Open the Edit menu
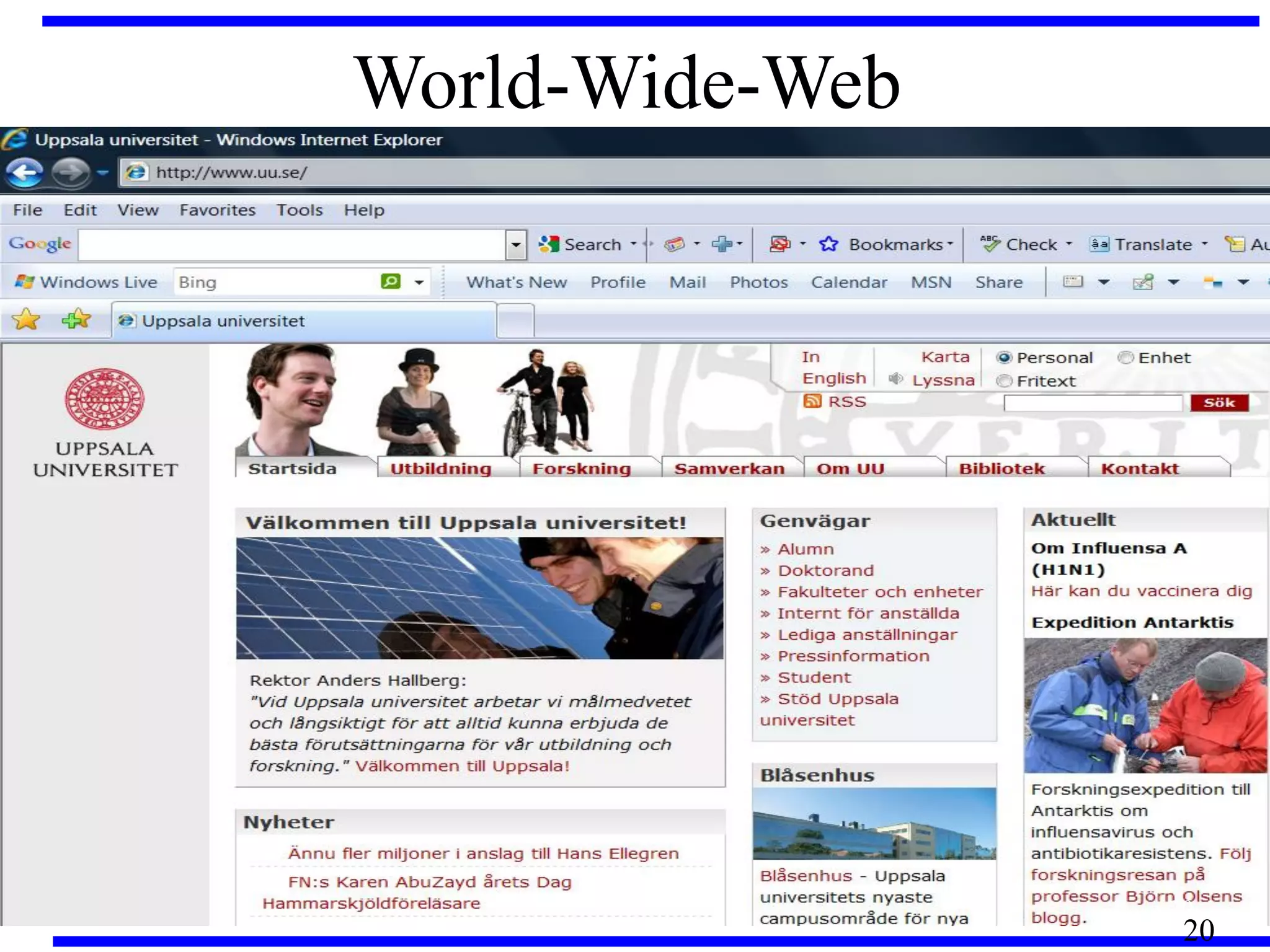The width and height of the screenshot is (1270, 952). (x=80, y=210)
